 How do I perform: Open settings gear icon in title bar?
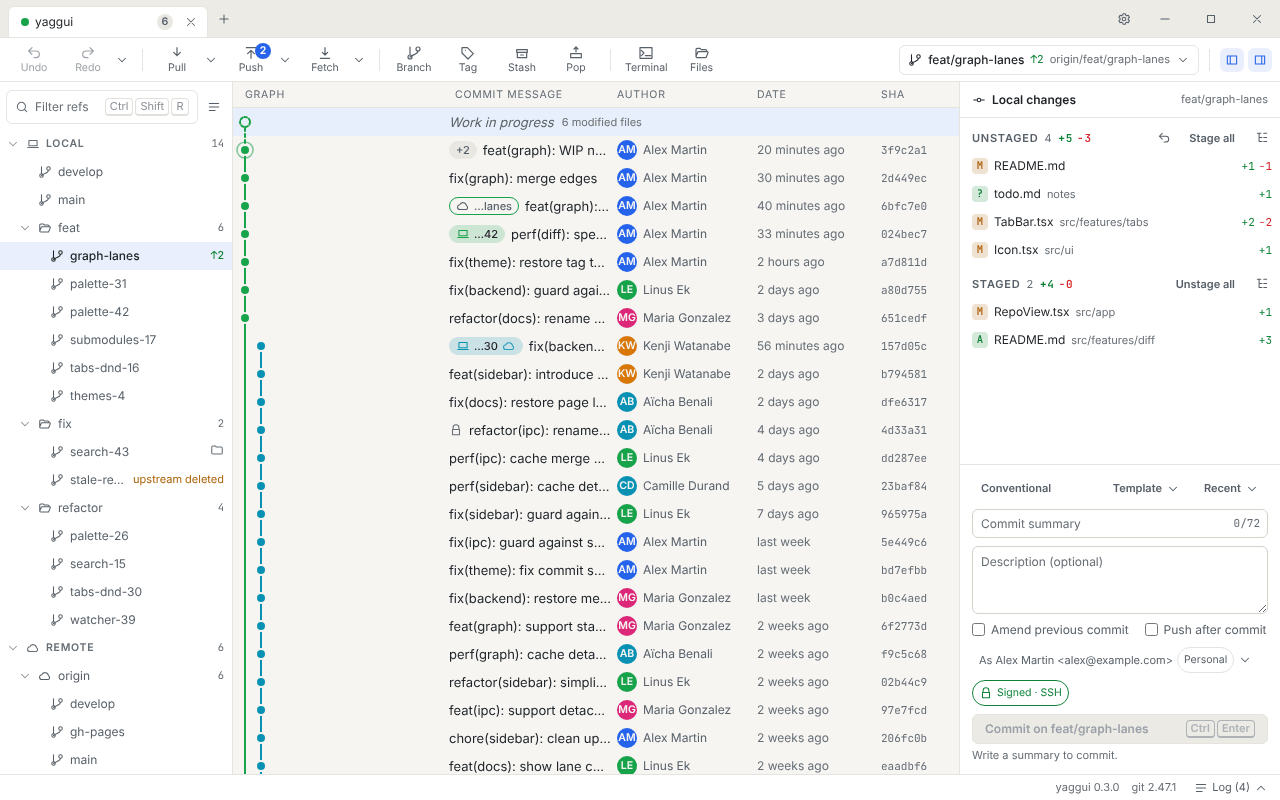click(1124, 19)
